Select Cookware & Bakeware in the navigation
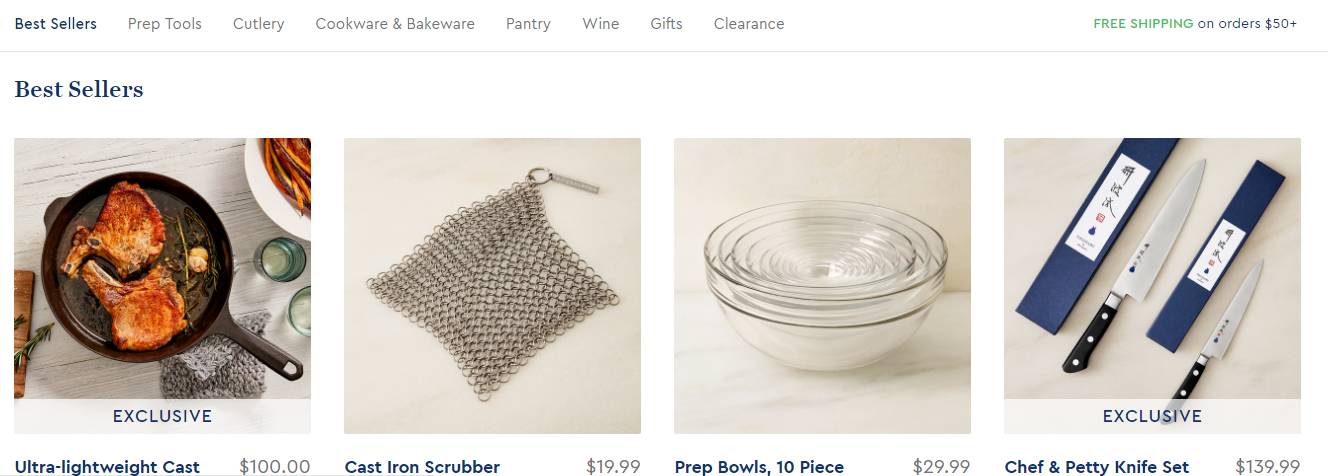This screenshot has width=1328, height=476. [395, 24]
